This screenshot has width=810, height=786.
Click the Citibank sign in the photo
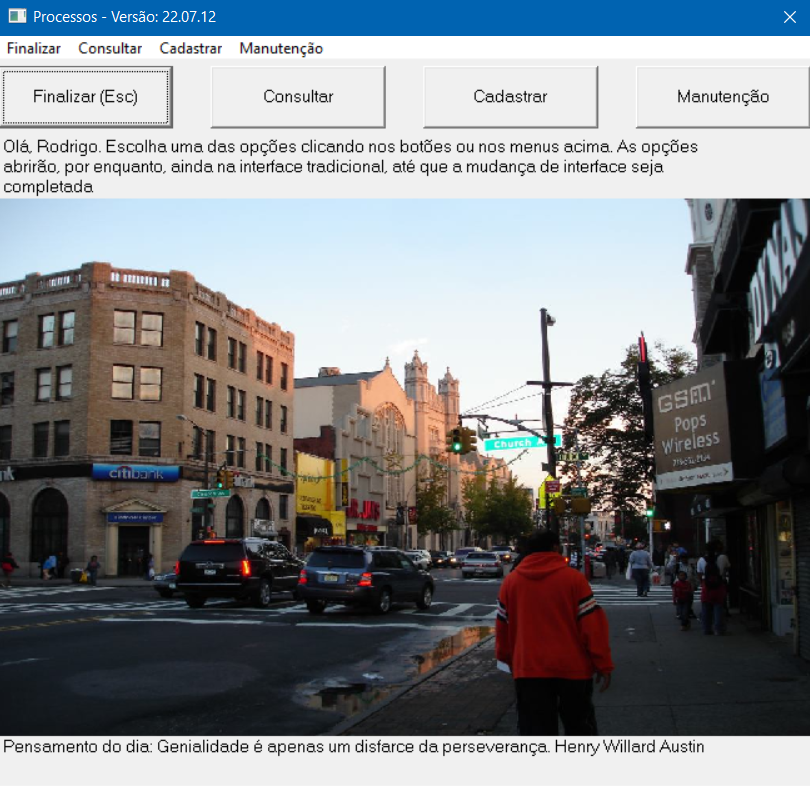pos(135,472)
